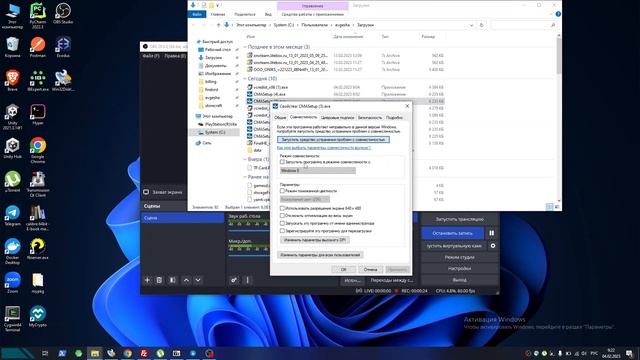Enable run in compatibility mode checkbox
Screen dimensions: 640x360
[x=282, y=162]
